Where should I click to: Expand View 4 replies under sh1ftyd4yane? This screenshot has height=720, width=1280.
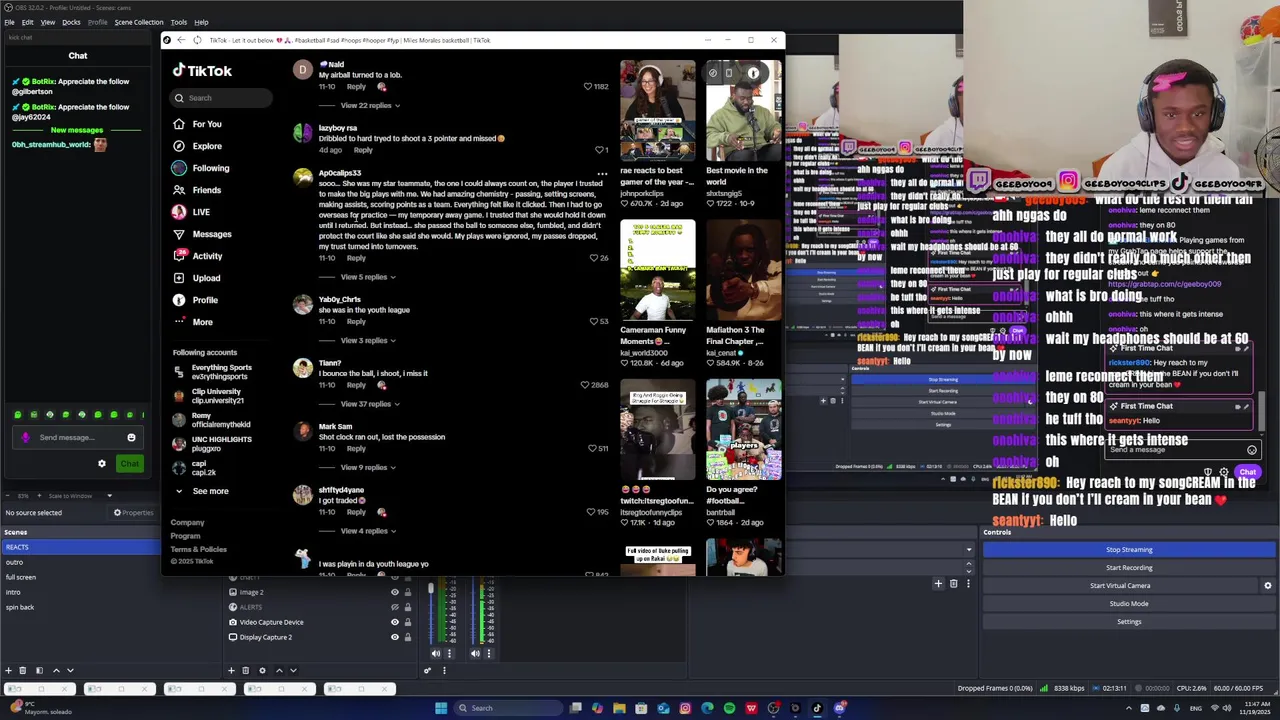368,531
